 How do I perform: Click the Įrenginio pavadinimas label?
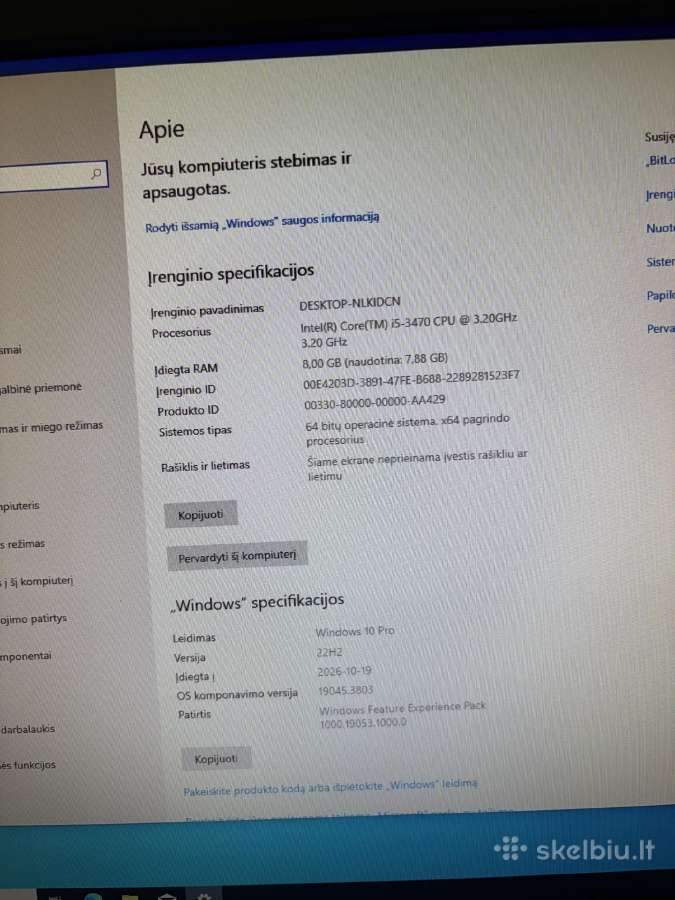(x=207, y=311)
